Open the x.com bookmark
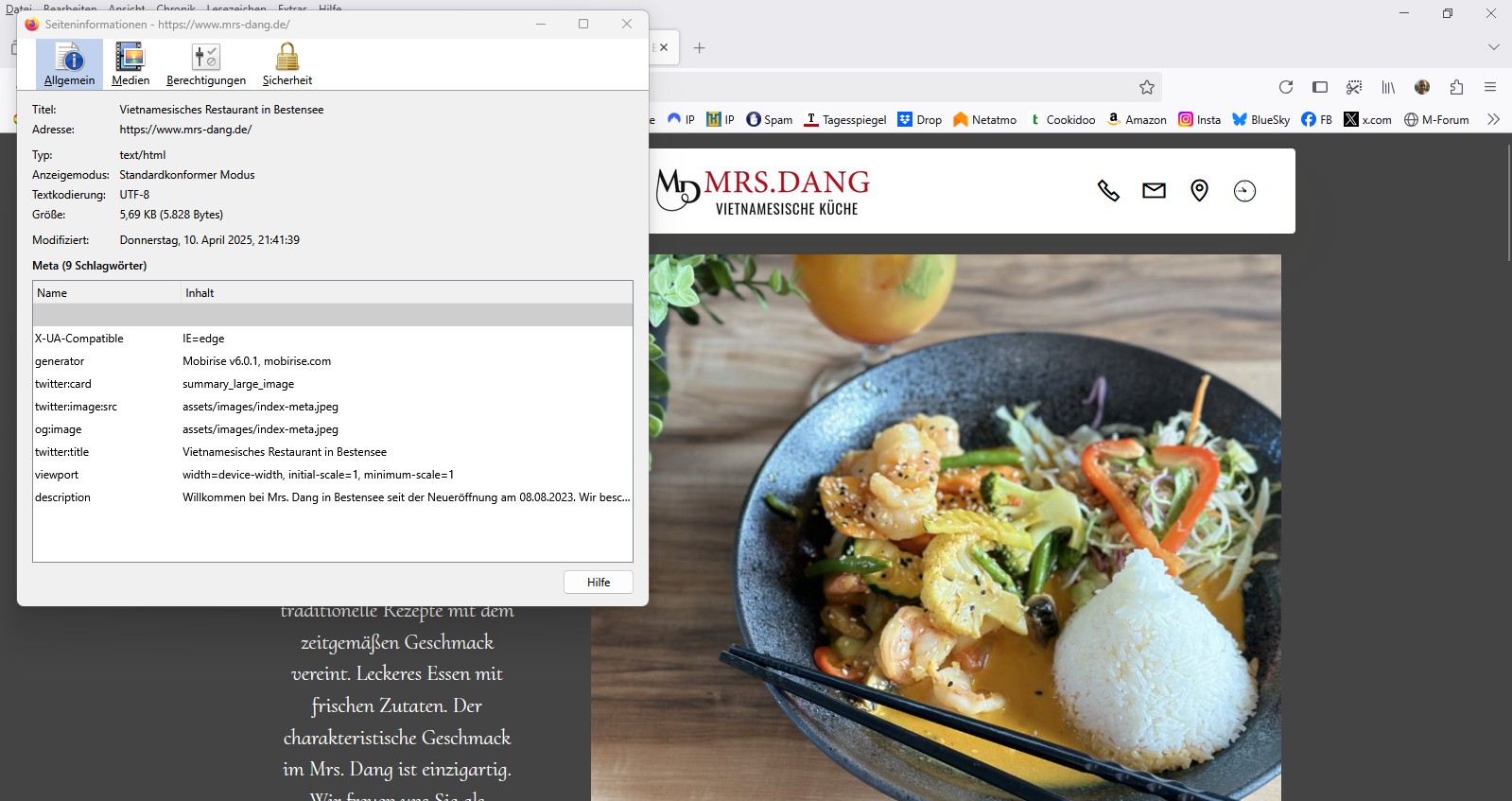 pyautogui.click(x=1367, y=119)
